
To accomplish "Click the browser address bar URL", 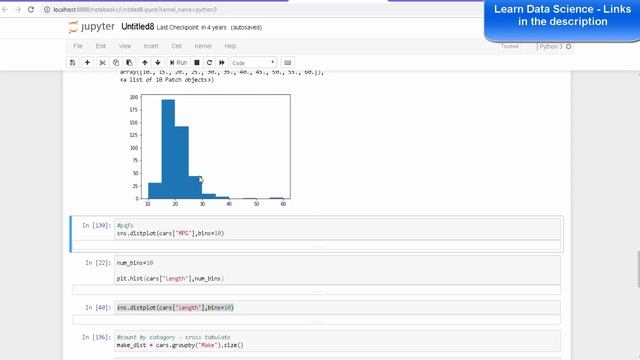I will coord(135,9).
